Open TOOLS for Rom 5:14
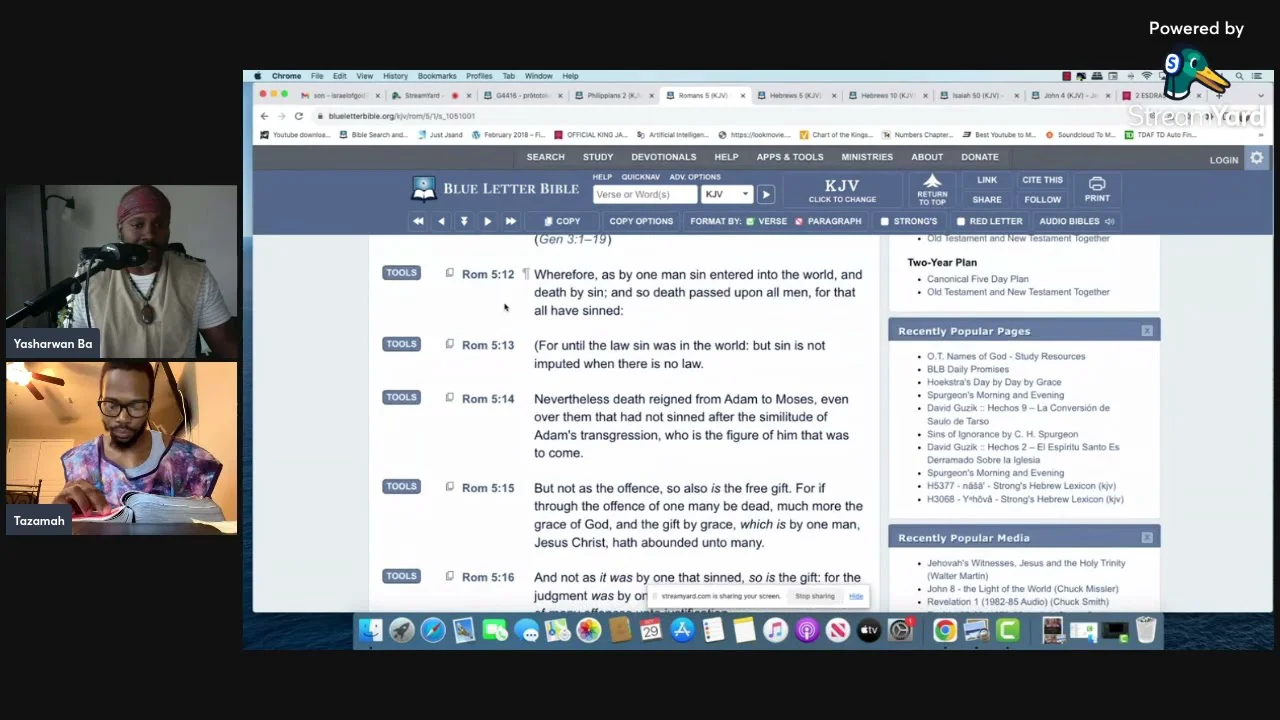This screenshot has width=1280, height=720. (401, 397)
